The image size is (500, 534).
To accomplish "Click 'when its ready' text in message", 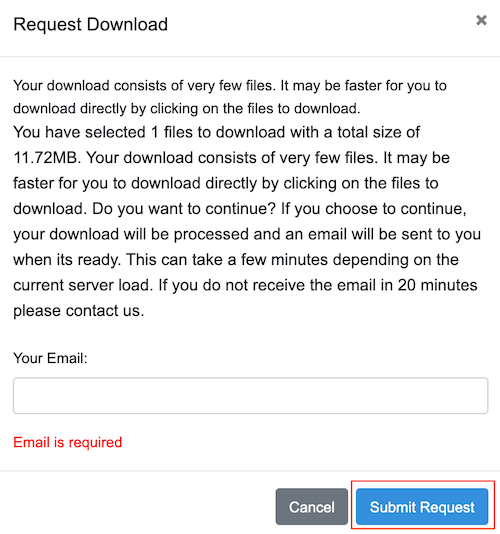I will coord(67,260).
